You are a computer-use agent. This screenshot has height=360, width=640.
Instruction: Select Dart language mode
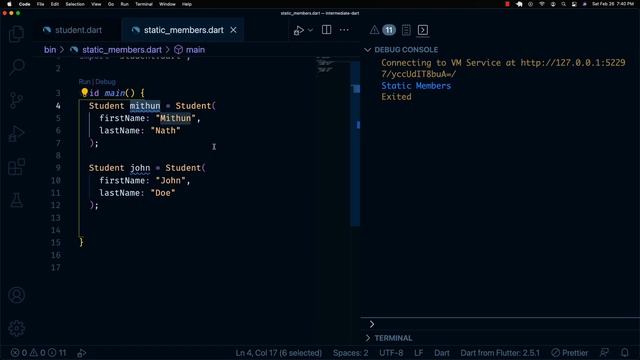click(x=442, y=353)
